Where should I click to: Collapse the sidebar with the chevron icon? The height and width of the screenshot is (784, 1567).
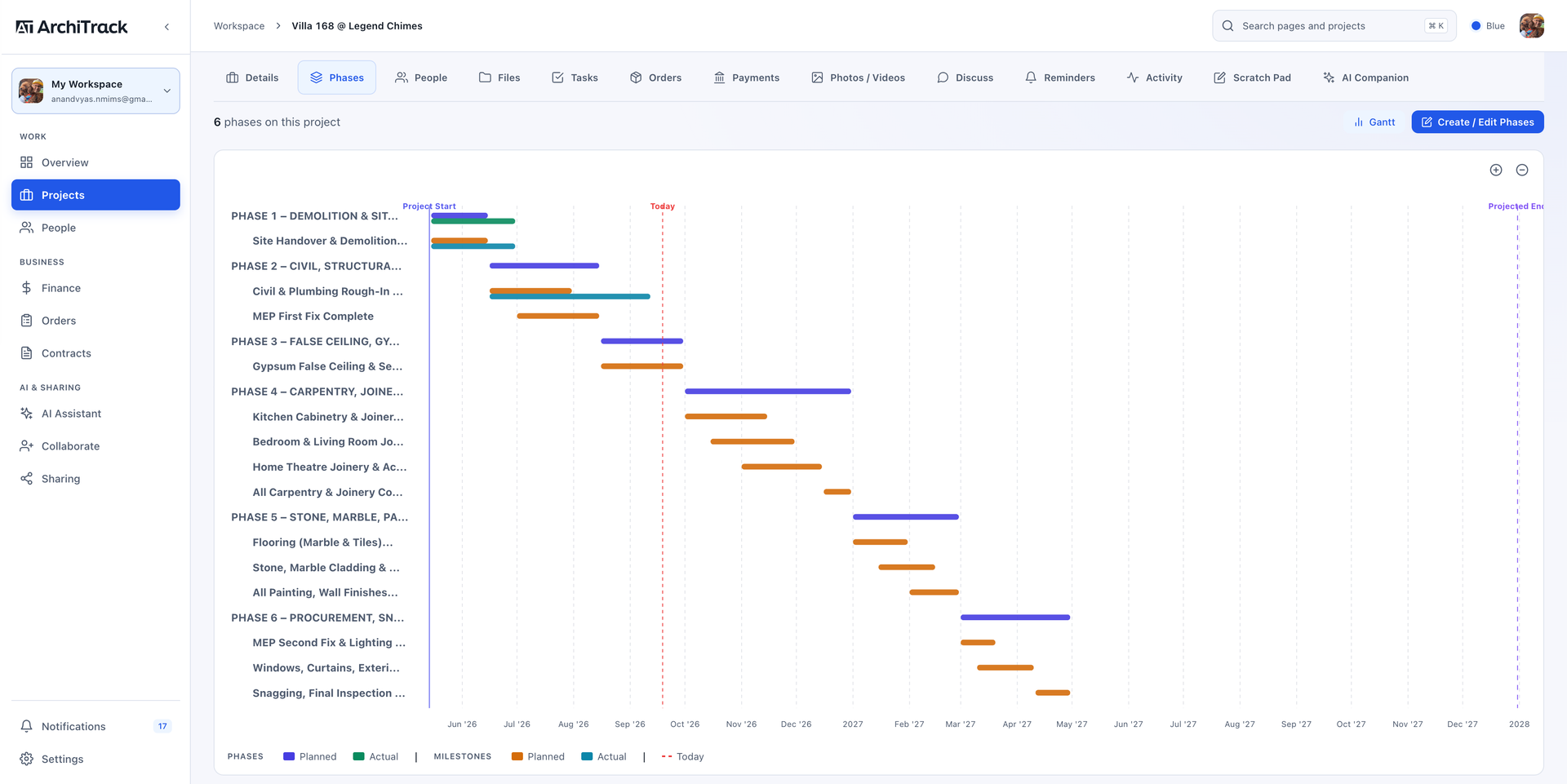(x=166, y=27)
